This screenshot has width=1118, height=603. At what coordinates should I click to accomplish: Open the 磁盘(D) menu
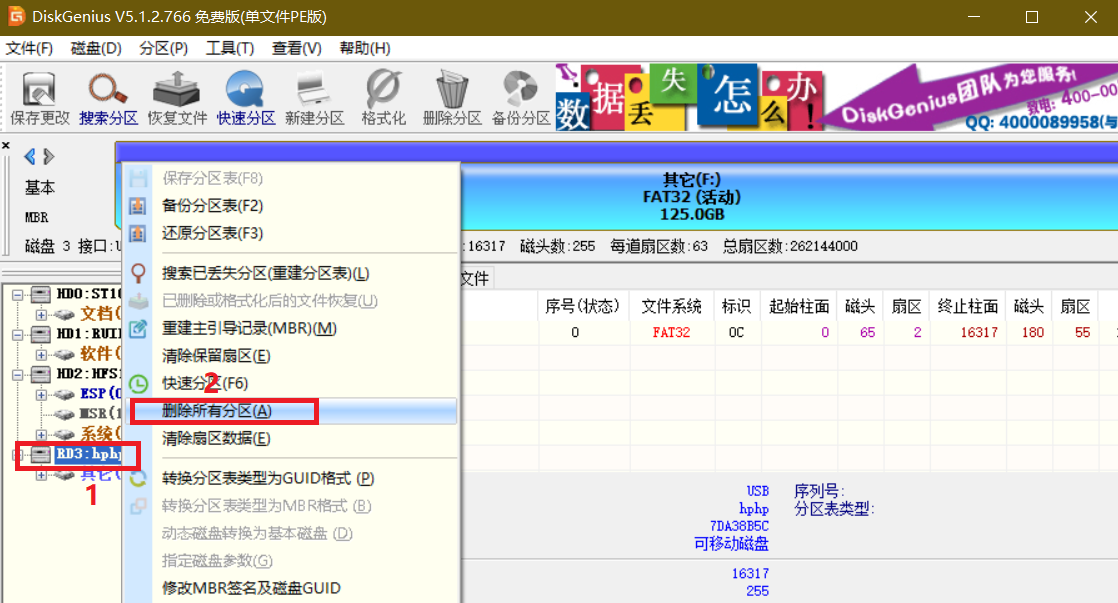[x=96, y=48]
